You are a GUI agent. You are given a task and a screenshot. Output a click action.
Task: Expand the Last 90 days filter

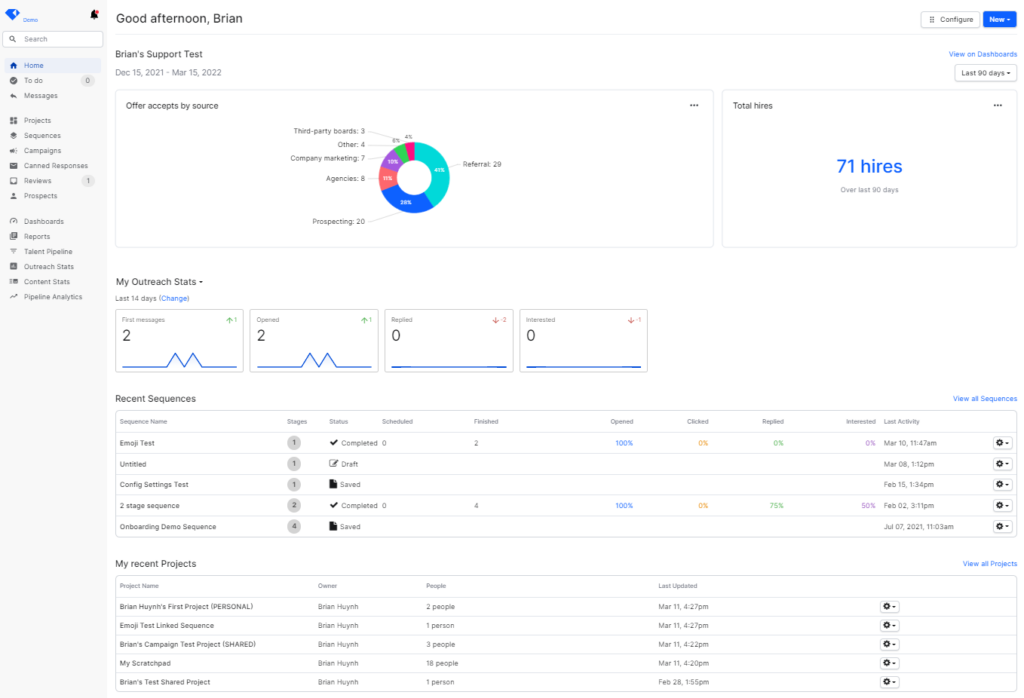[985, 72]
